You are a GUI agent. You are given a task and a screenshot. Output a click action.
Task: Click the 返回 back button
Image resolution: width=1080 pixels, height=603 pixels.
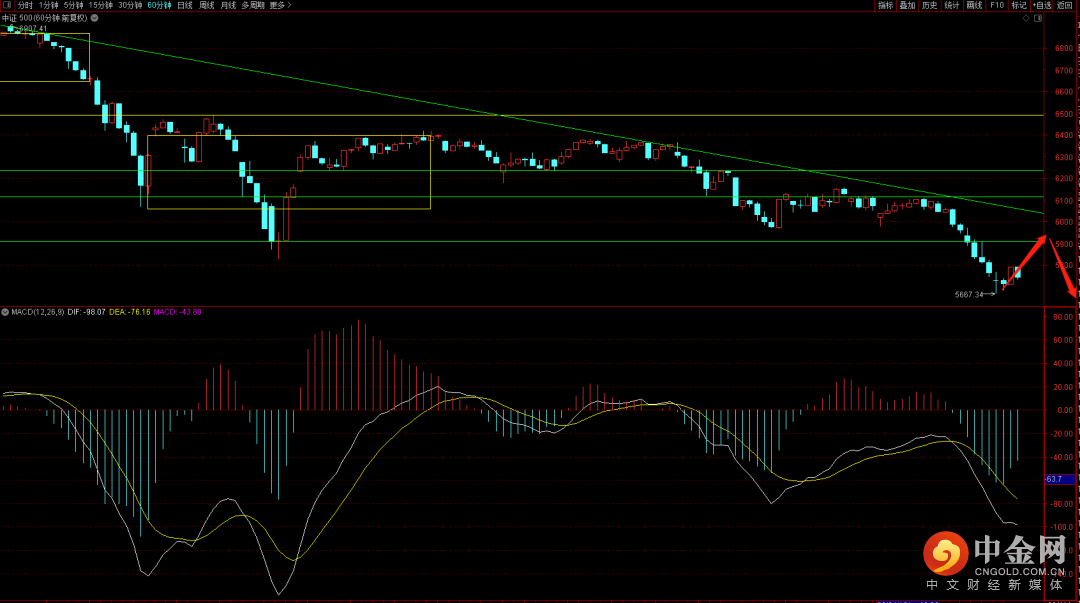coord(1066,5)
